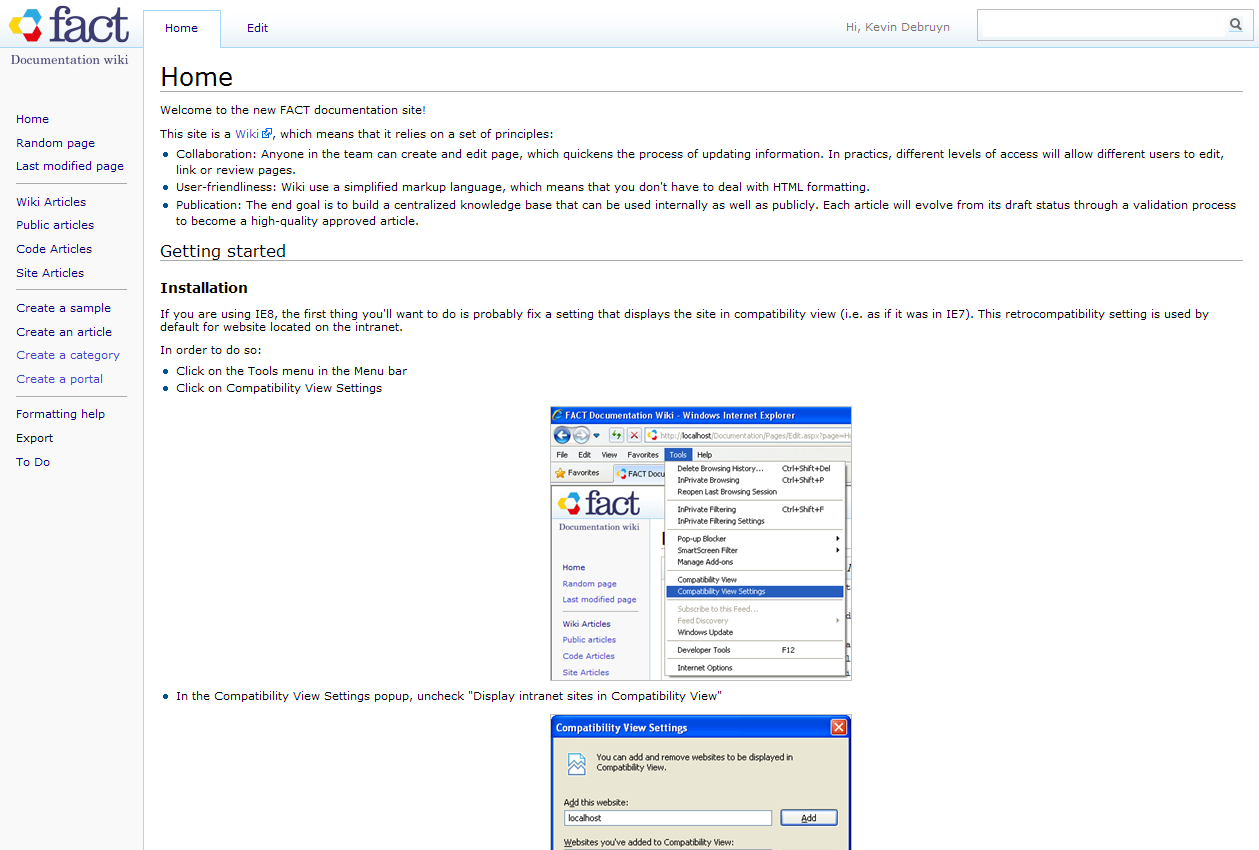Screen dimensions: 1259x850
Task: Open Public articles link
Action: pos(55,225)
